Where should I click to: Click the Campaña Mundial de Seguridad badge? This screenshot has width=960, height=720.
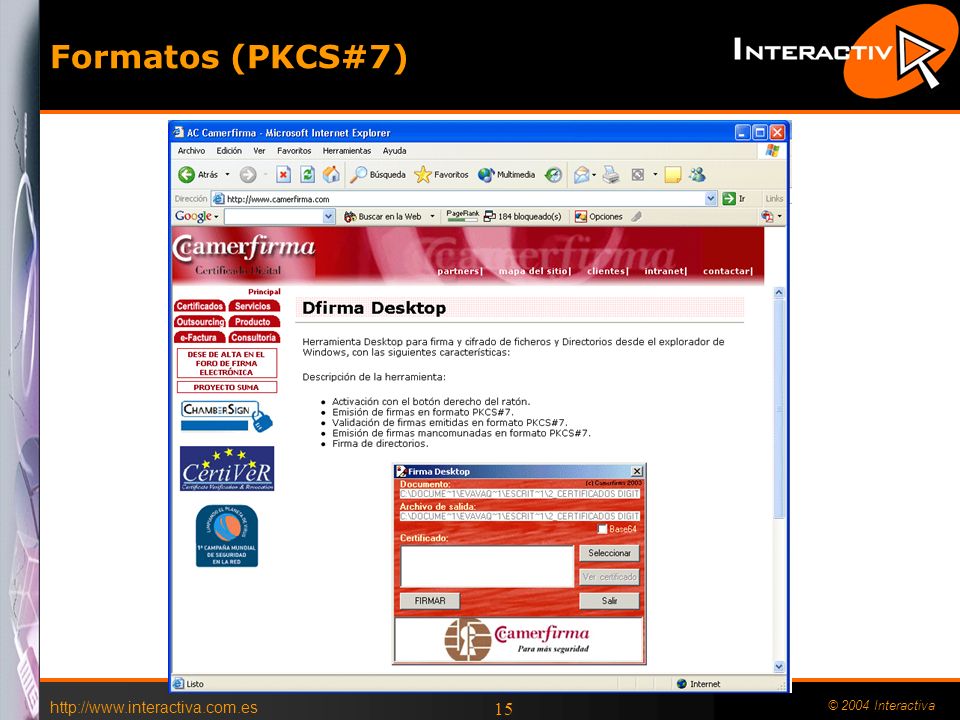pos(227,536)
